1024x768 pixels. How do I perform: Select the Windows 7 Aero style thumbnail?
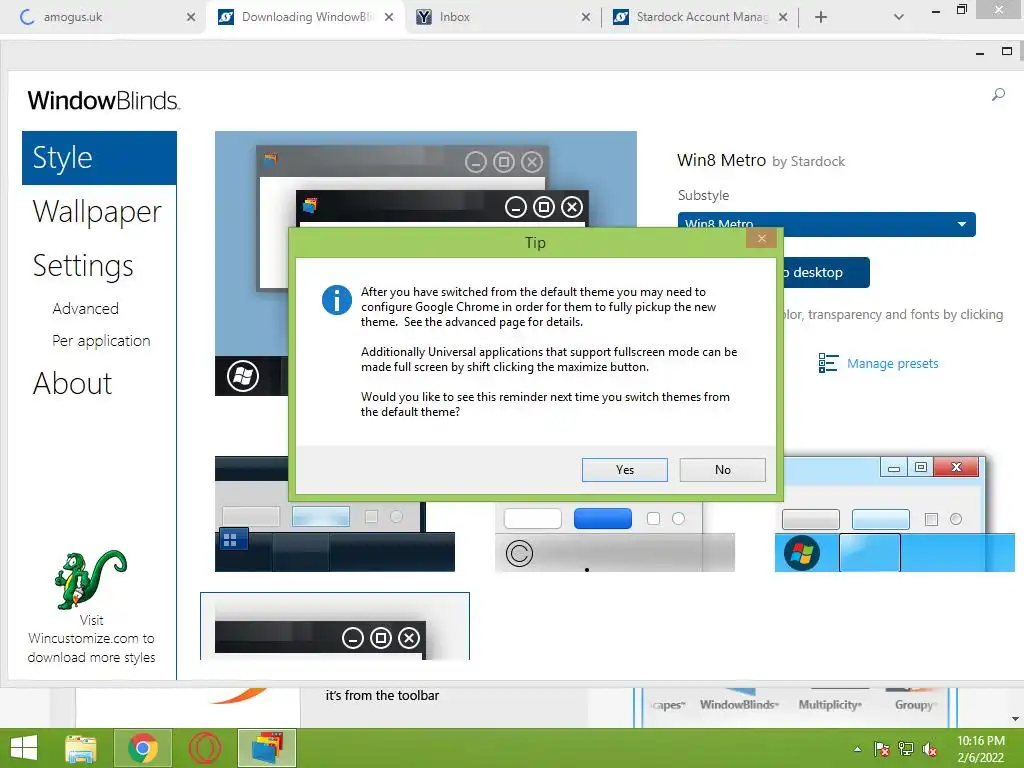(x=894, y=514)
